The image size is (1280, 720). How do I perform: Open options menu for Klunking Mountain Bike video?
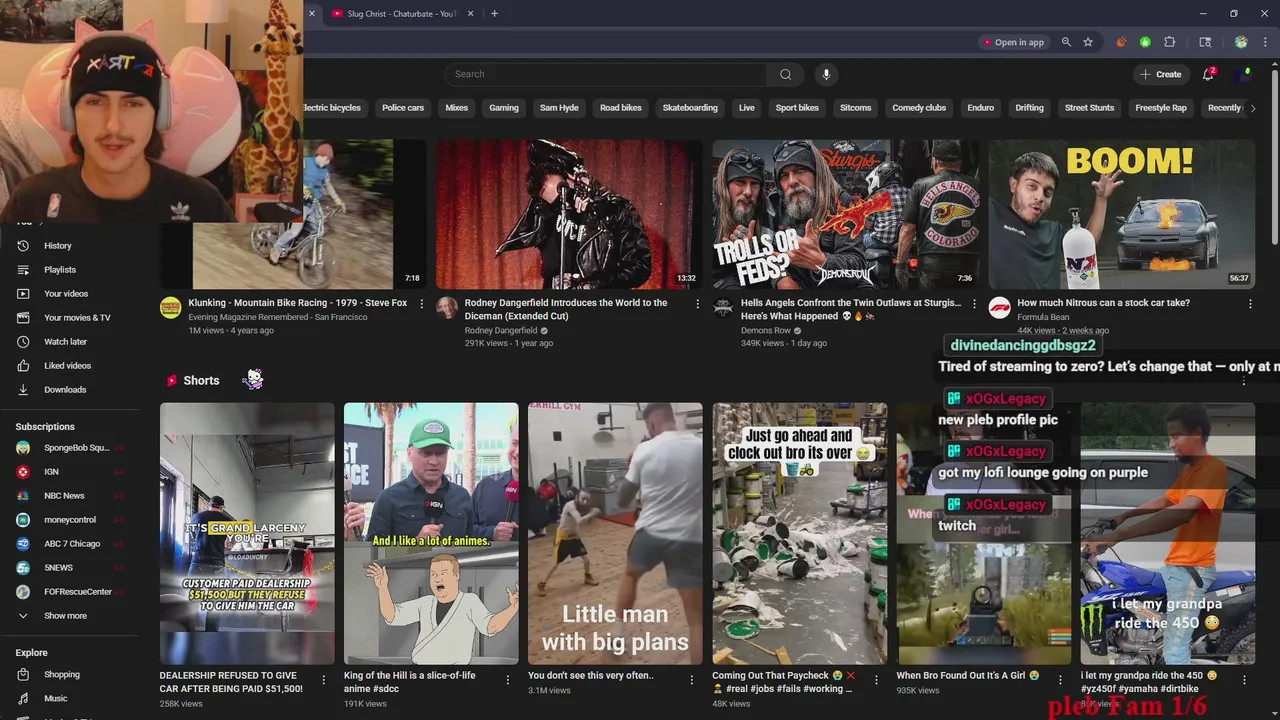(421, 303)
